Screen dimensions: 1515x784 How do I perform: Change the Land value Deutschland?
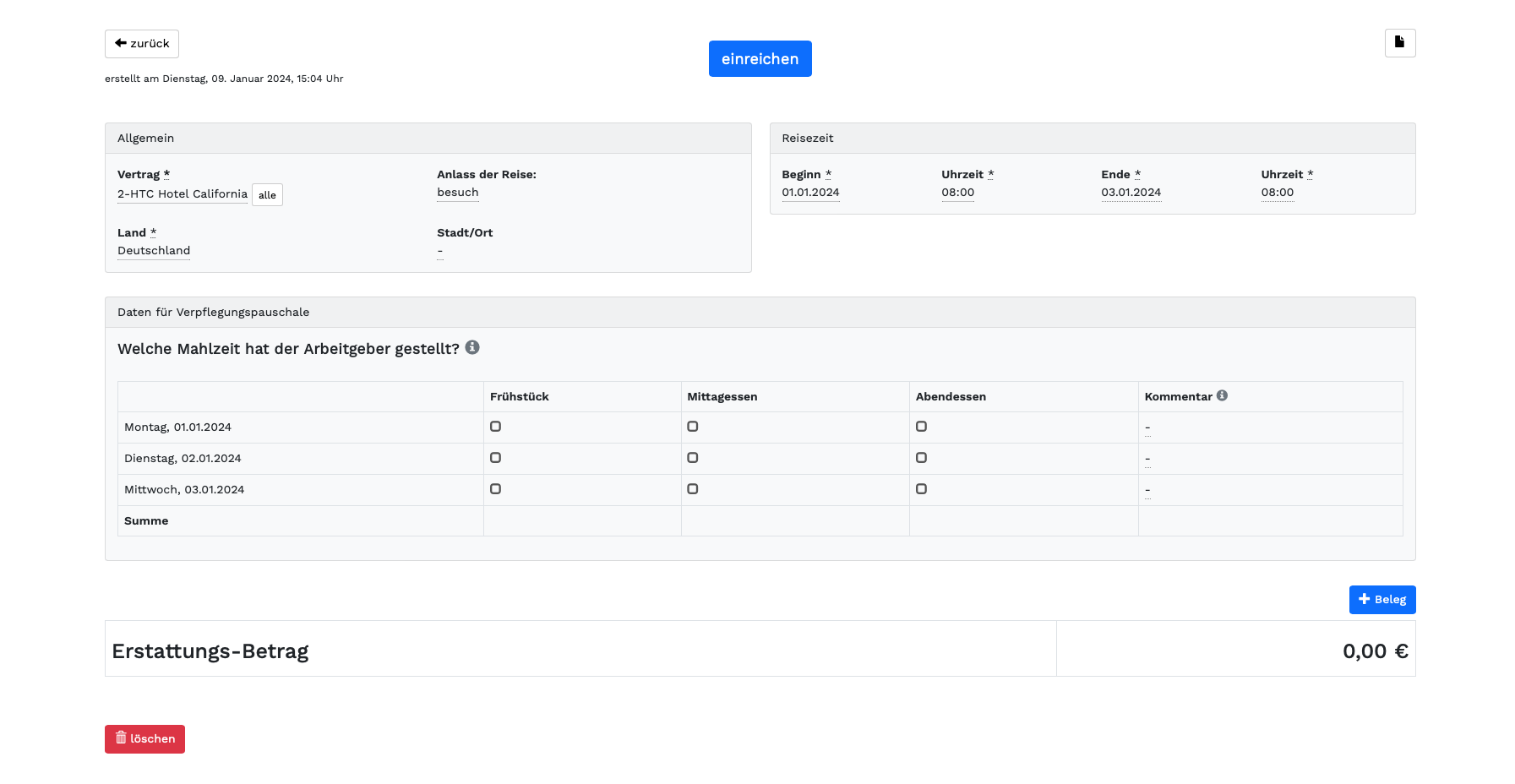point(154,251)
